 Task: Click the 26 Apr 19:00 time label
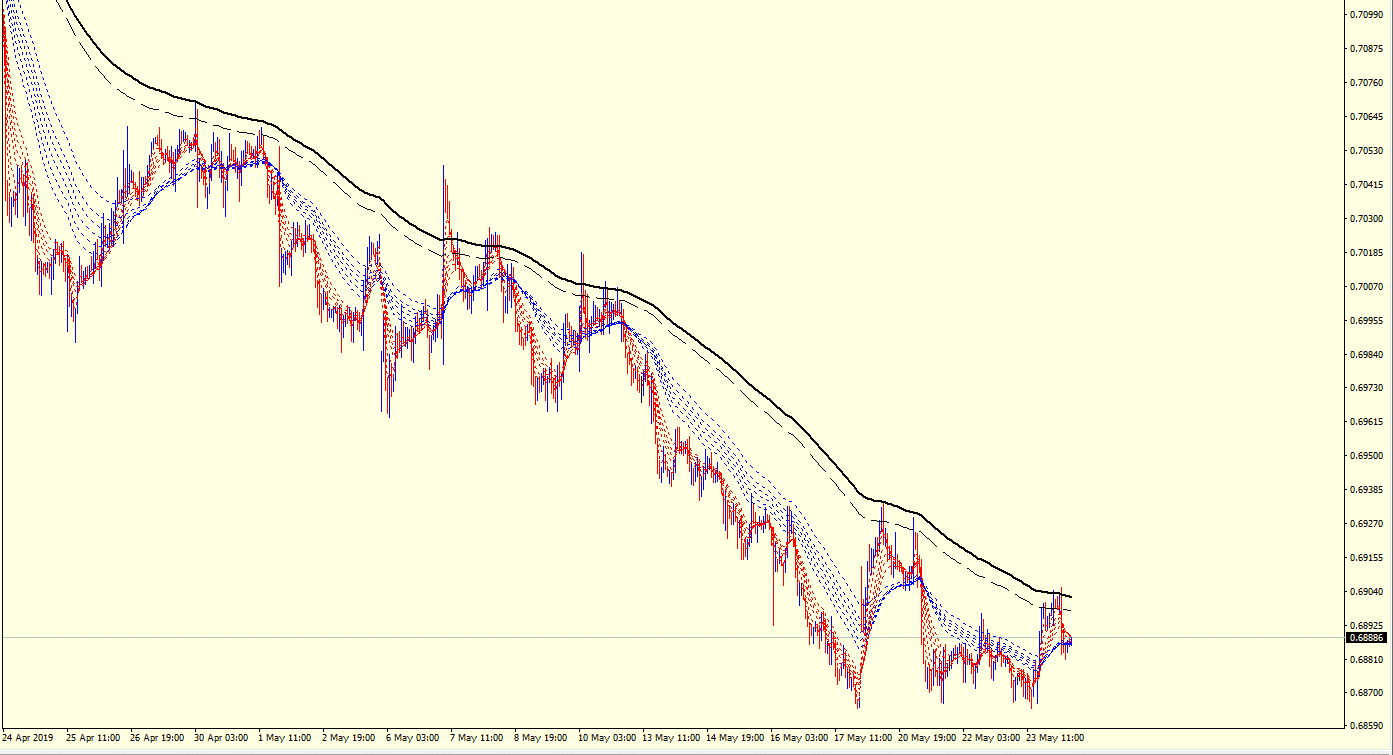156,738
